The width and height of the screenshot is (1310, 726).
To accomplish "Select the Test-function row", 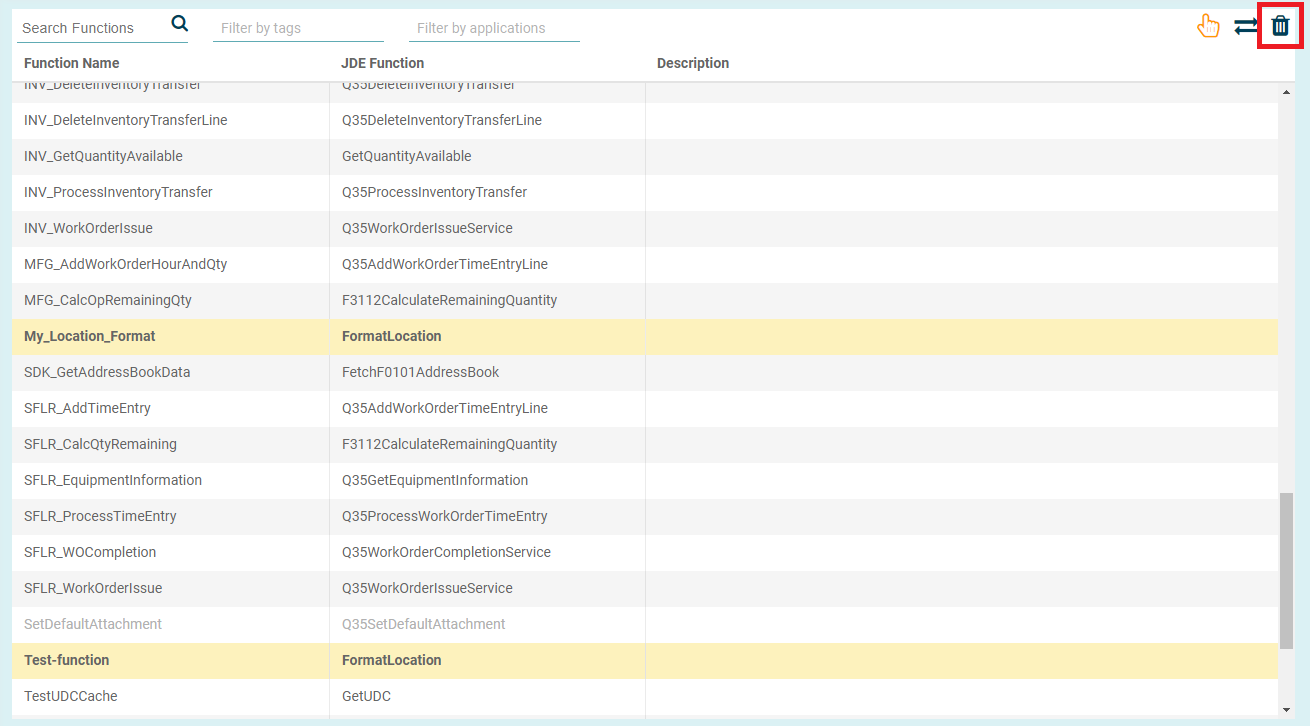I will (67, 660).
